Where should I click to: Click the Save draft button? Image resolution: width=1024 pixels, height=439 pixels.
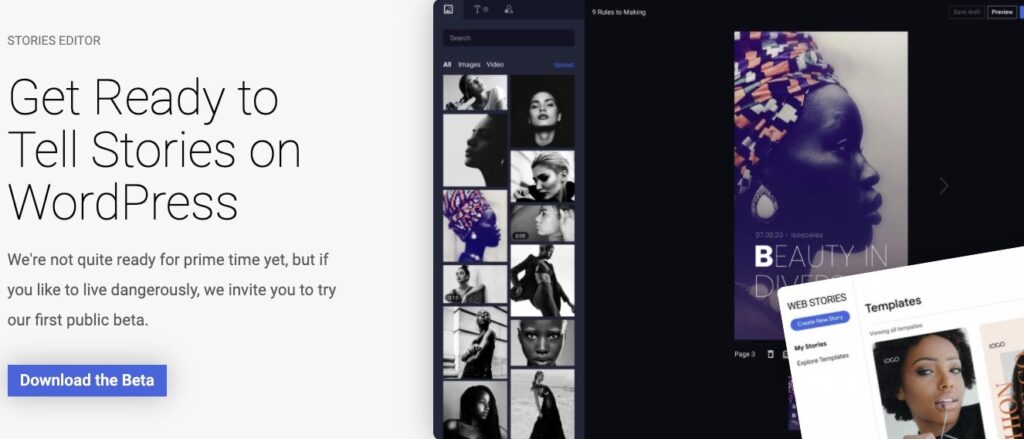967,12
